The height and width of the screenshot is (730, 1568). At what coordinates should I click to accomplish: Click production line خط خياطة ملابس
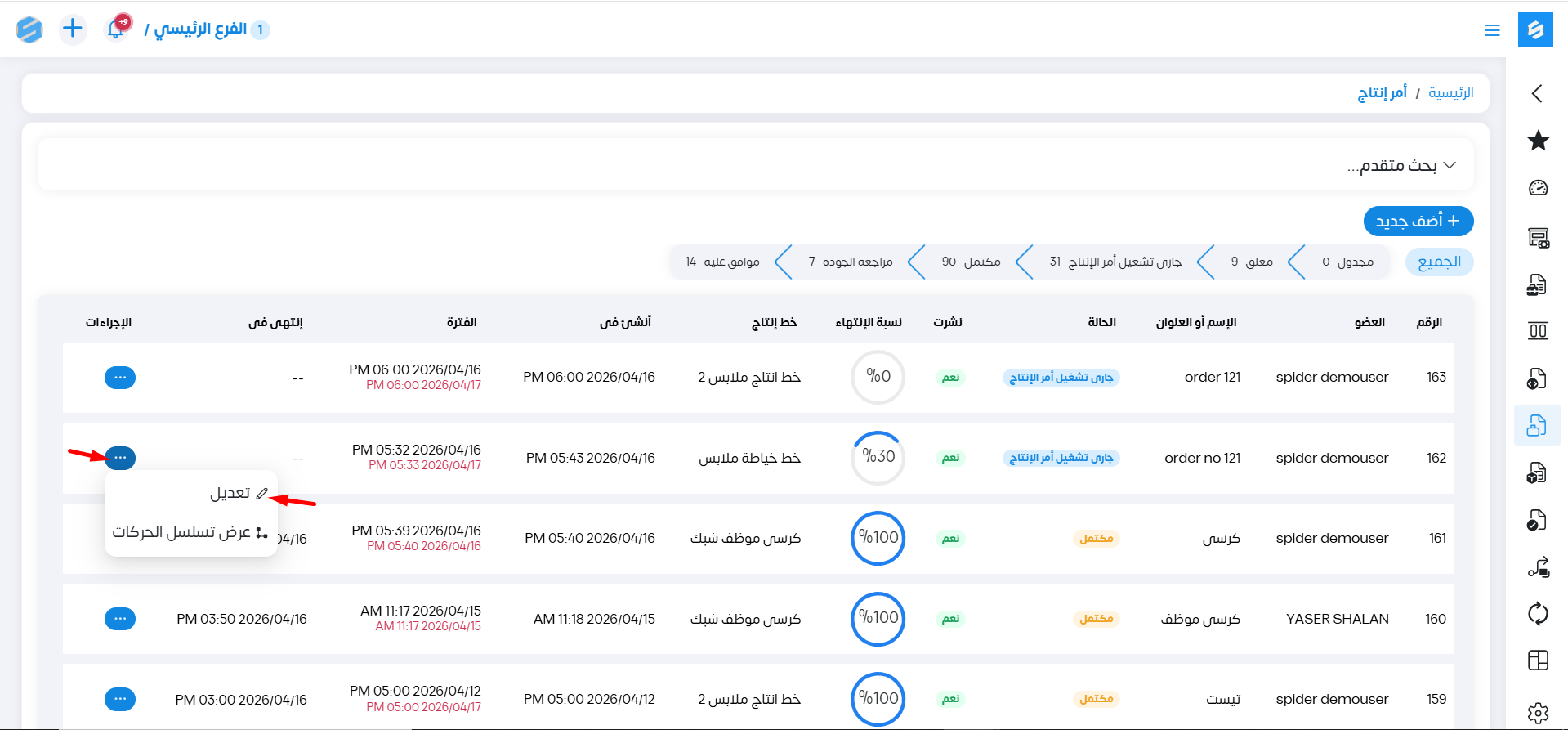point(749,459)
